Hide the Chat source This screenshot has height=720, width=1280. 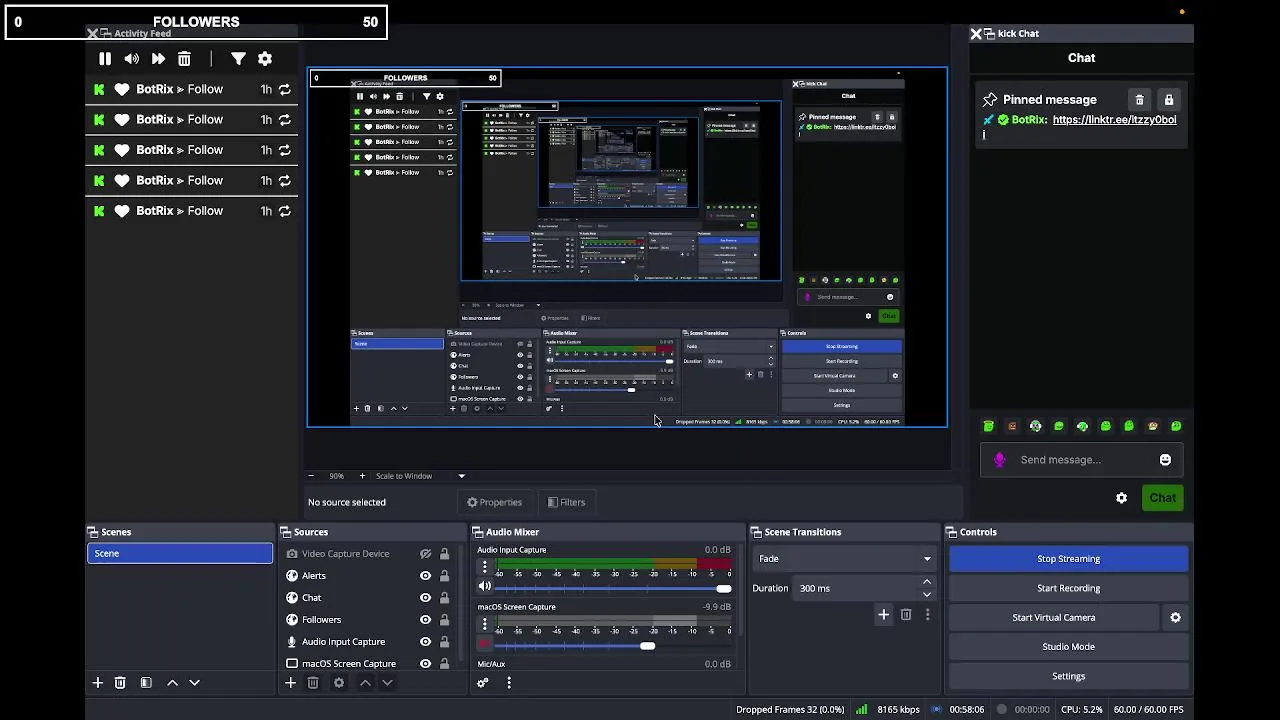coord(425,598)
